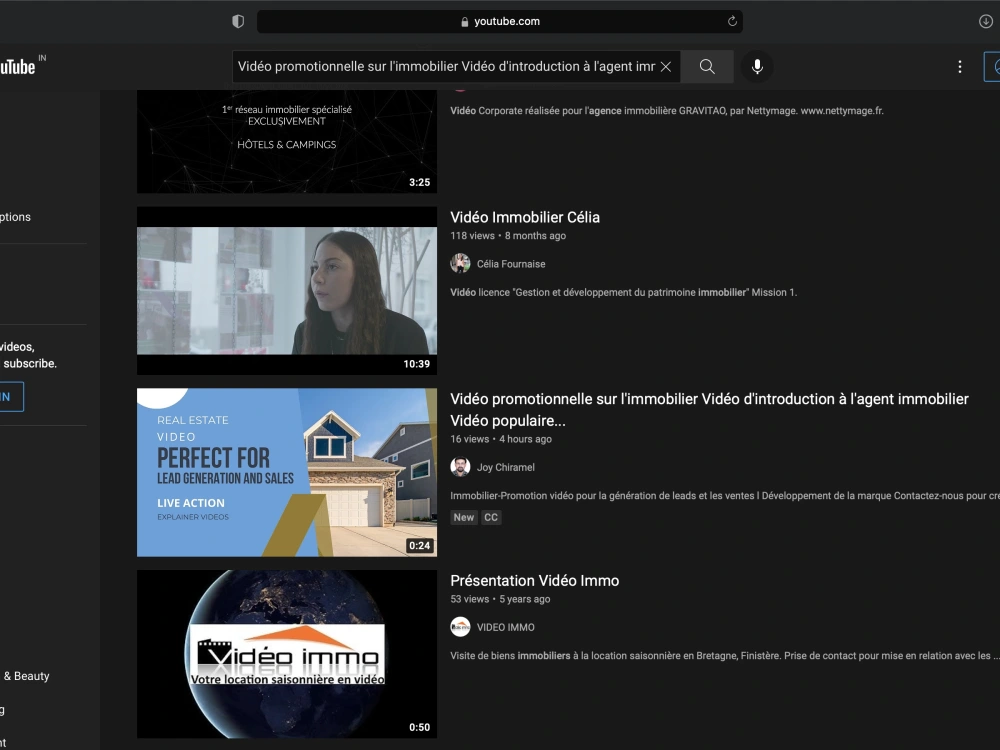Click the sidebar sign-in button
This screenshot has width=1000, height=750.
(x=11, y=397)
